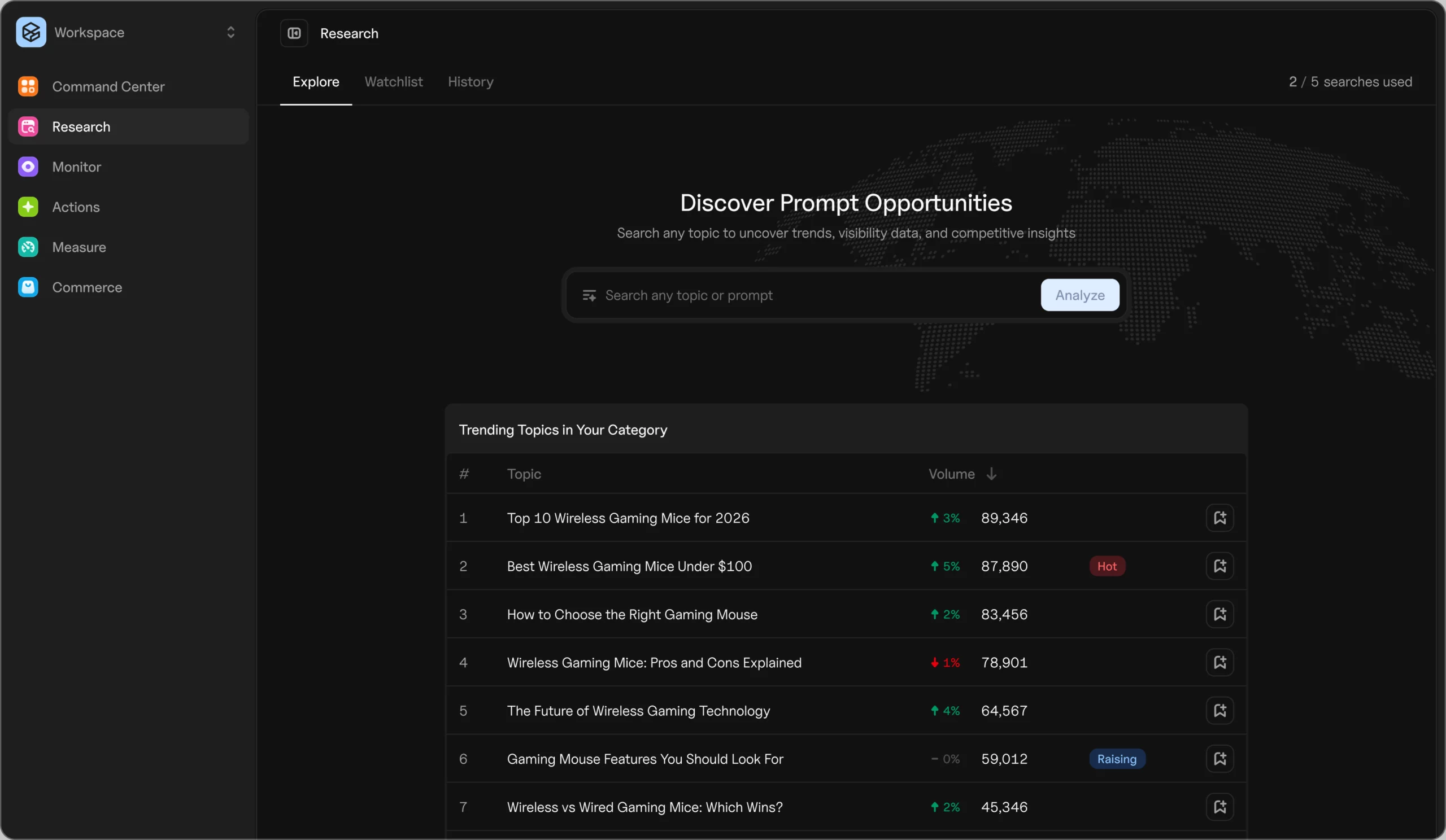Open Monitor from the sidebar icon

click(28, 167)
